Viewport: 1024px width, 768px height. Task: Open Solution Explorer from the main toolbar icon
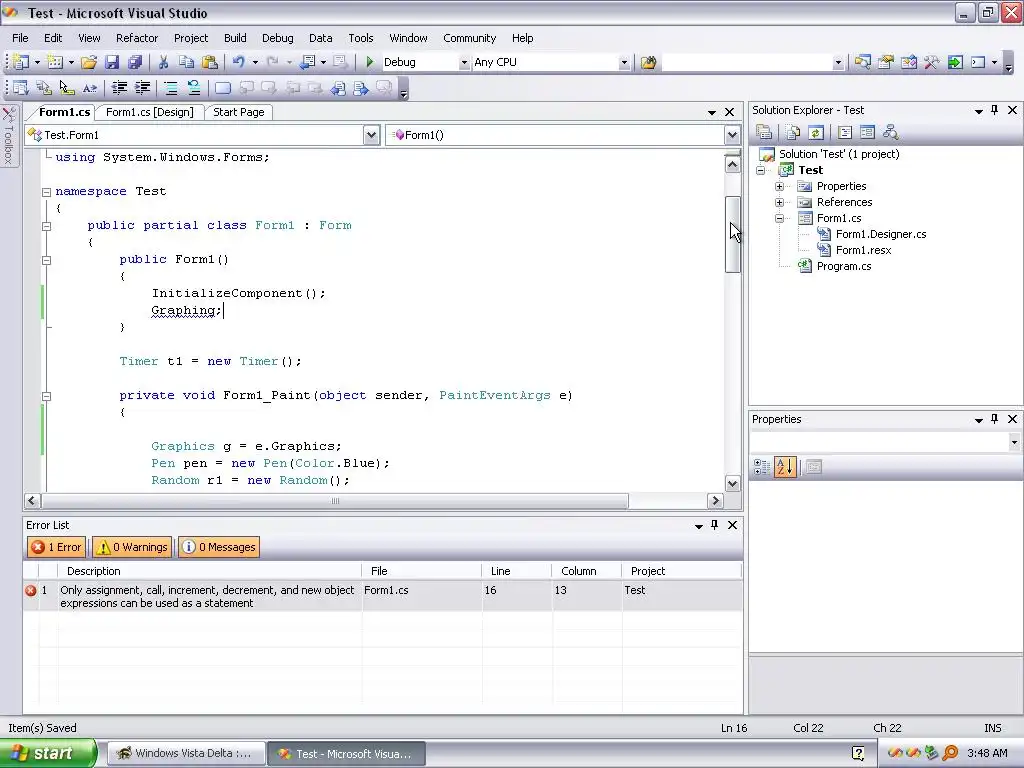pyautogui.click(x=863, y=62)
